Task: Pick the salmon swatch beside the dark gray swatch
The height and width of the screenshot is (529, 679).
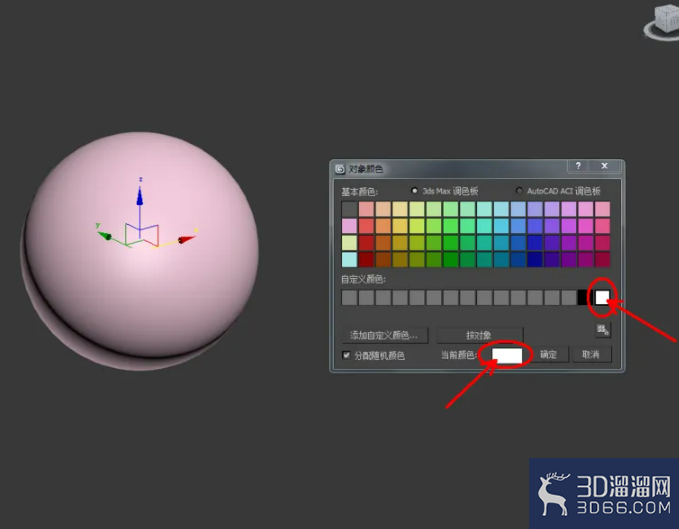Action: point(366,209)
